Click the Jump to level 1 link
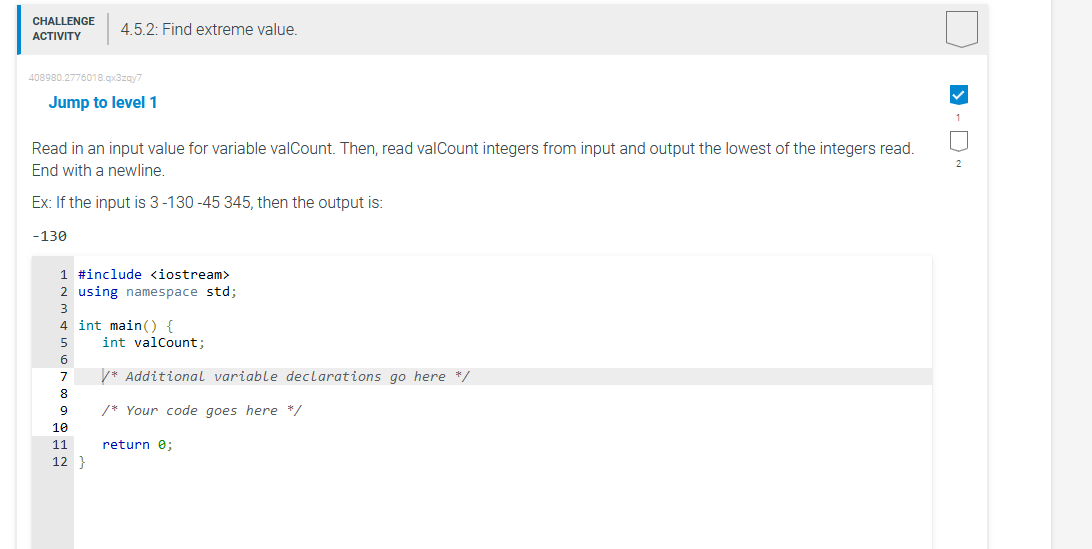The image size is (1092, 549). [103, 102]
